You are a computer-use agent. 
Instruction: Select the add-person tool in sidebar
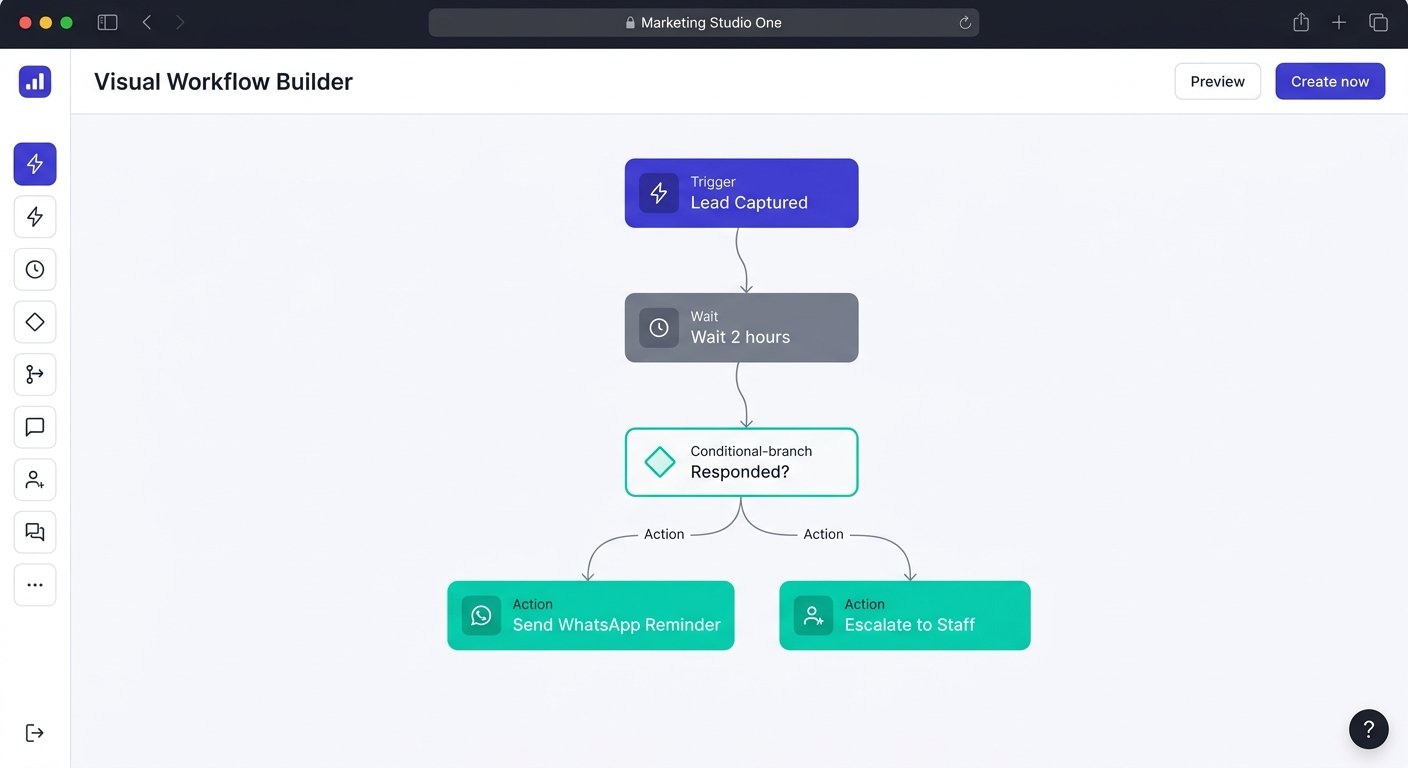click(x=35, y=480)
